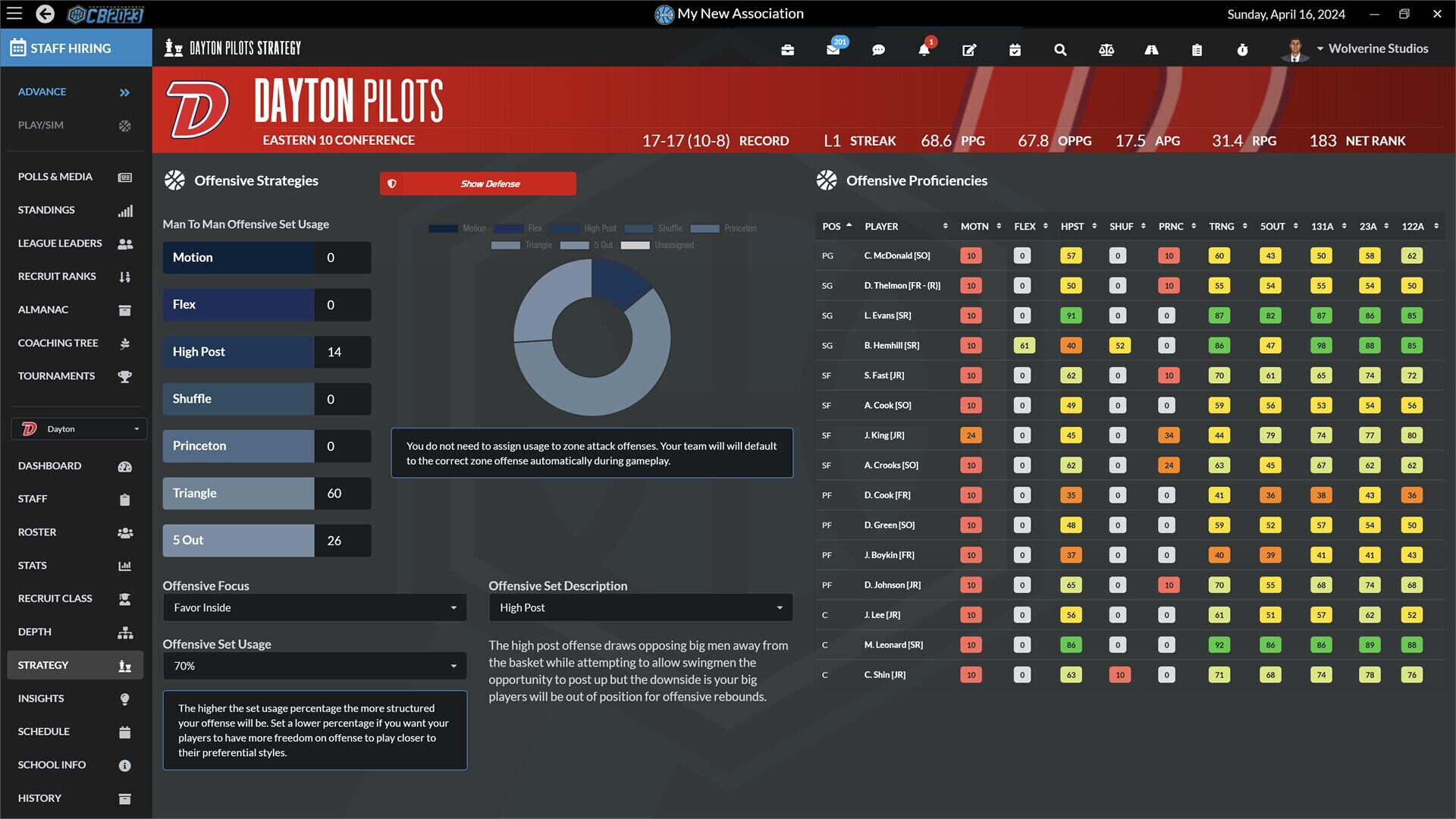
Task: Expand the Wolverine Studios account dropdown
Action: (1373, 48)
